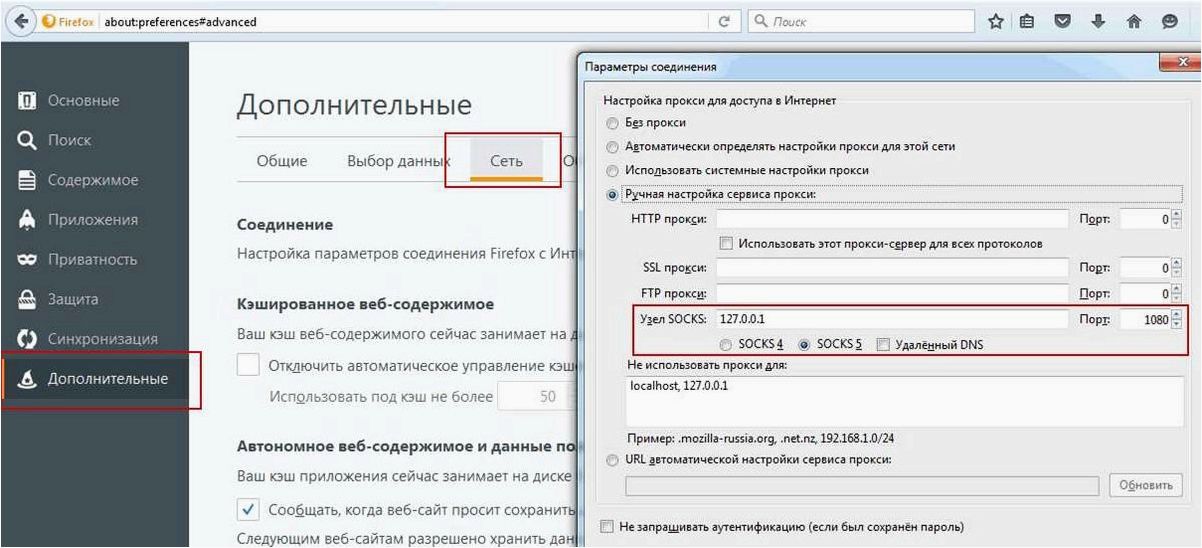
Task: Open the bookmarks list icon
Action: click(x=1027, y=21)
